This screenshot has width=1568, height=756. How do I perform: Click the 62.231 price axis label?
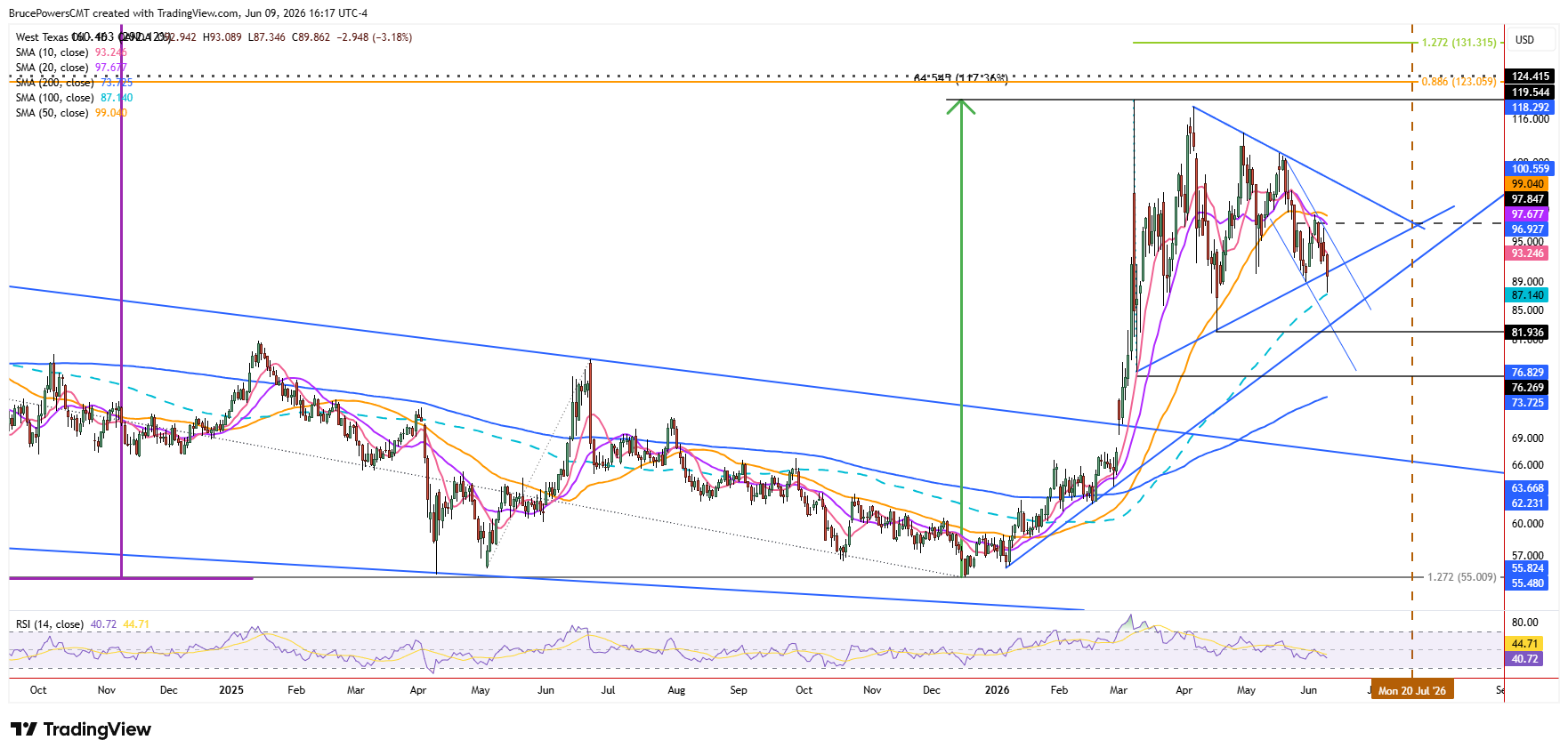(x=1528, y=503)
